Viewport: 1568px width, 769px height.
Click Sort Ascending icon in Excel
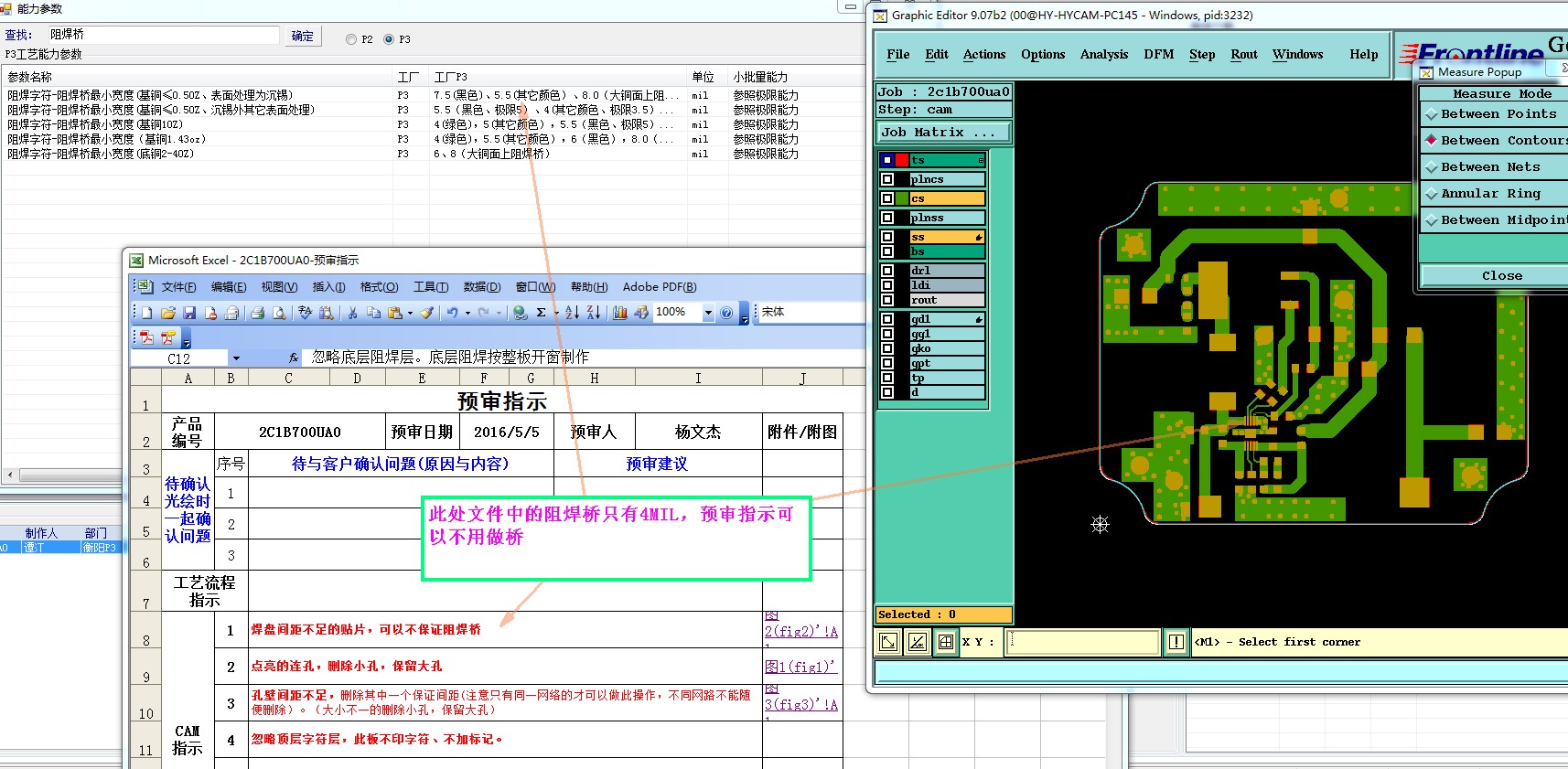pos(573,313)
